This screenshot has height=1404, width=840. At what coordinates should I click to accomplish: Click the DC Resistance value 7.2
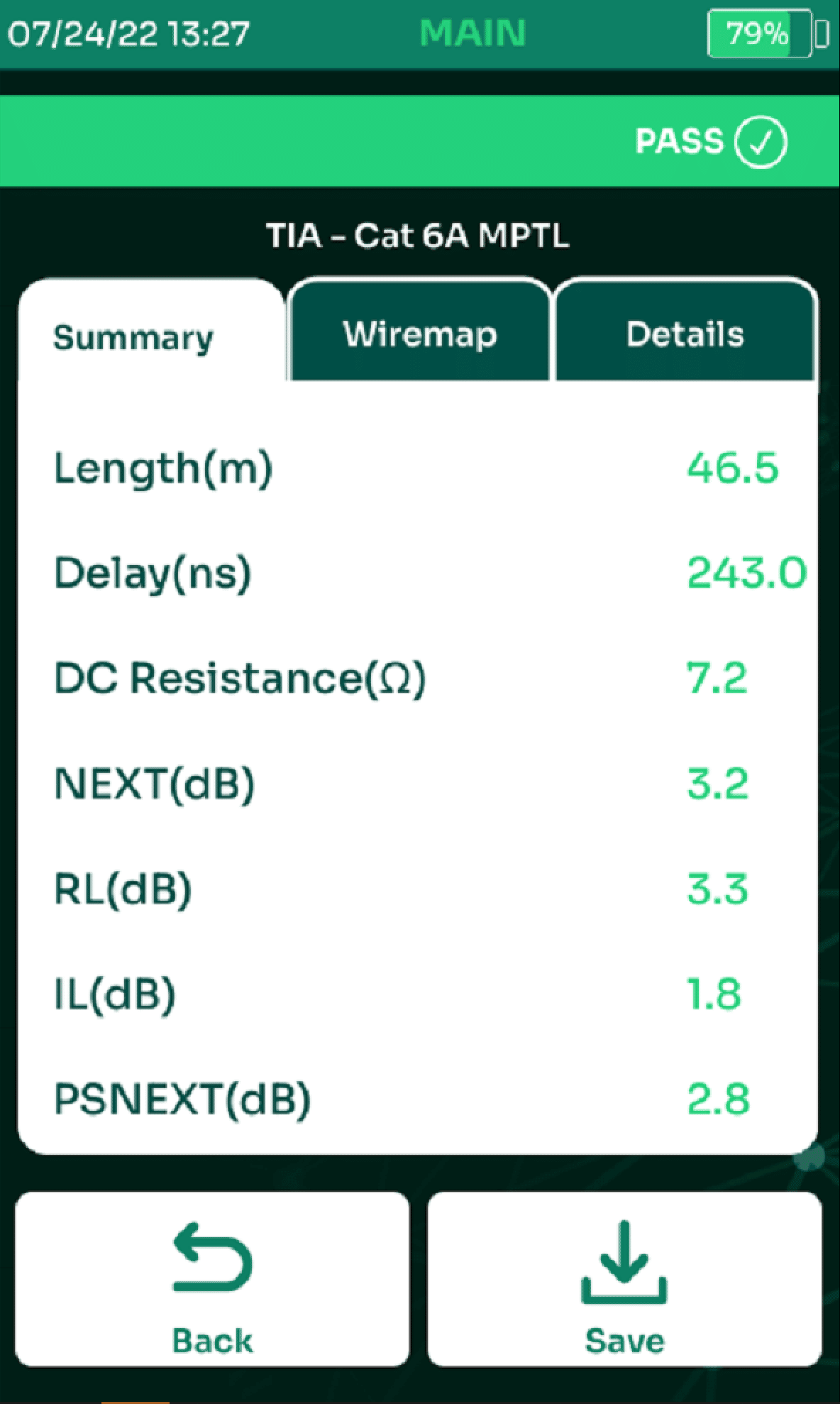point(717,678)
